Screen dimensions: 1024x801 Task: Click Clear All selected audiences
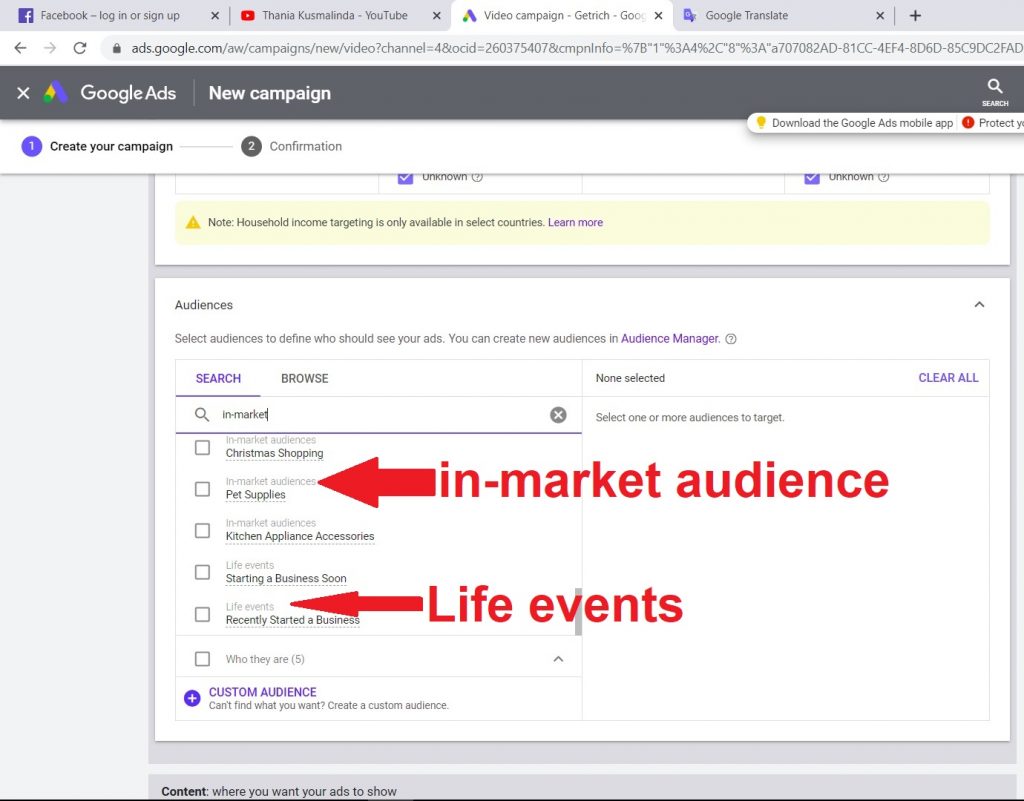948,378
